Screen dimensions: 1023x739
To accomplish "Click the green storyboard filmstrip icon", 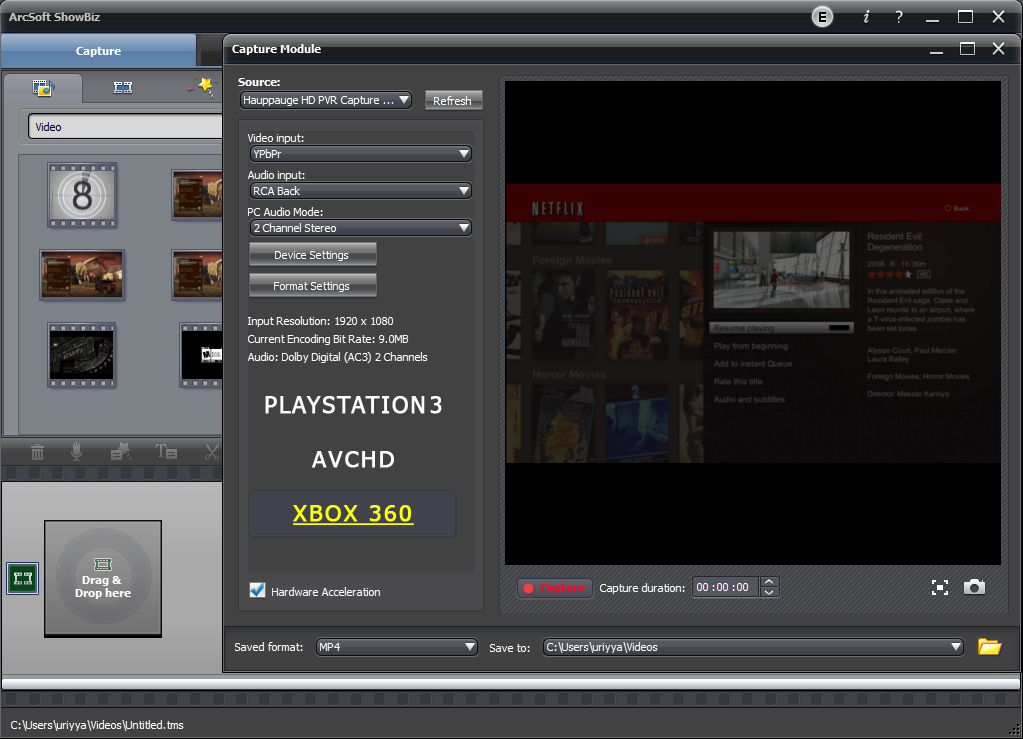I will (x=23, y=579).
